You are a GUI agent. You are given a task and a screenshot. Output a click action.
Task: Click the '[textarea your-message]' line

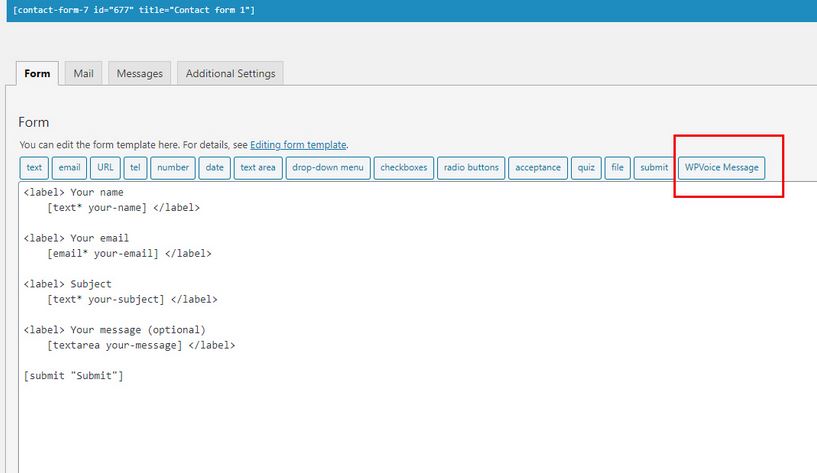pyautogui.click(x=141, y=345)
